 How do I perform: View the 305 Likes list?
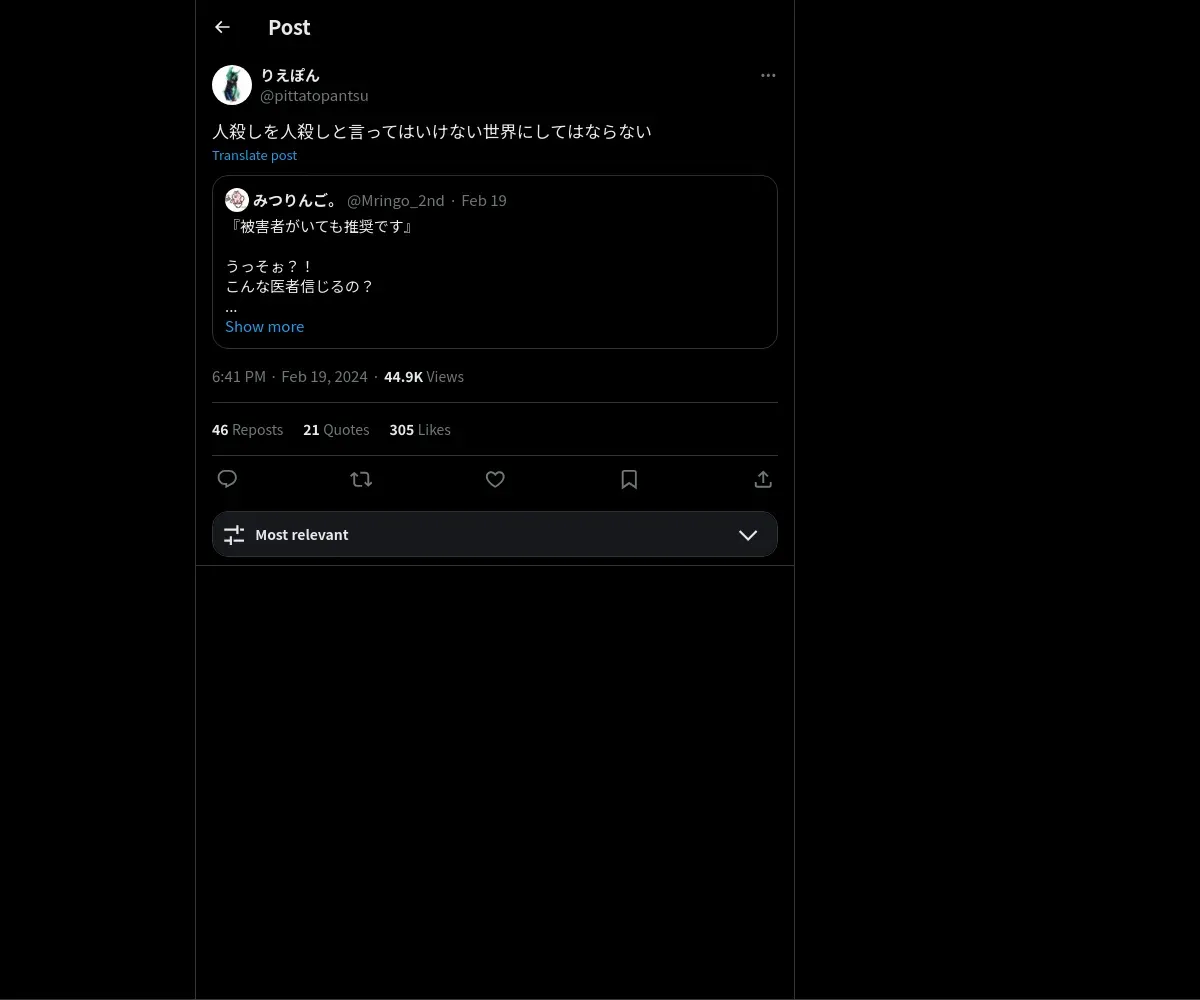pyautogui.click(x=420, y=429)
